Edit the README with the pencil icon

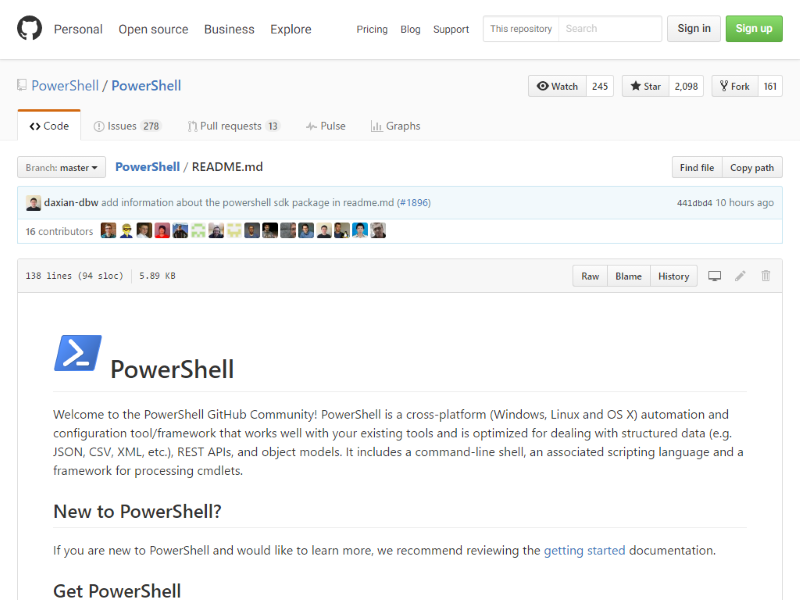tap(740, 276)
